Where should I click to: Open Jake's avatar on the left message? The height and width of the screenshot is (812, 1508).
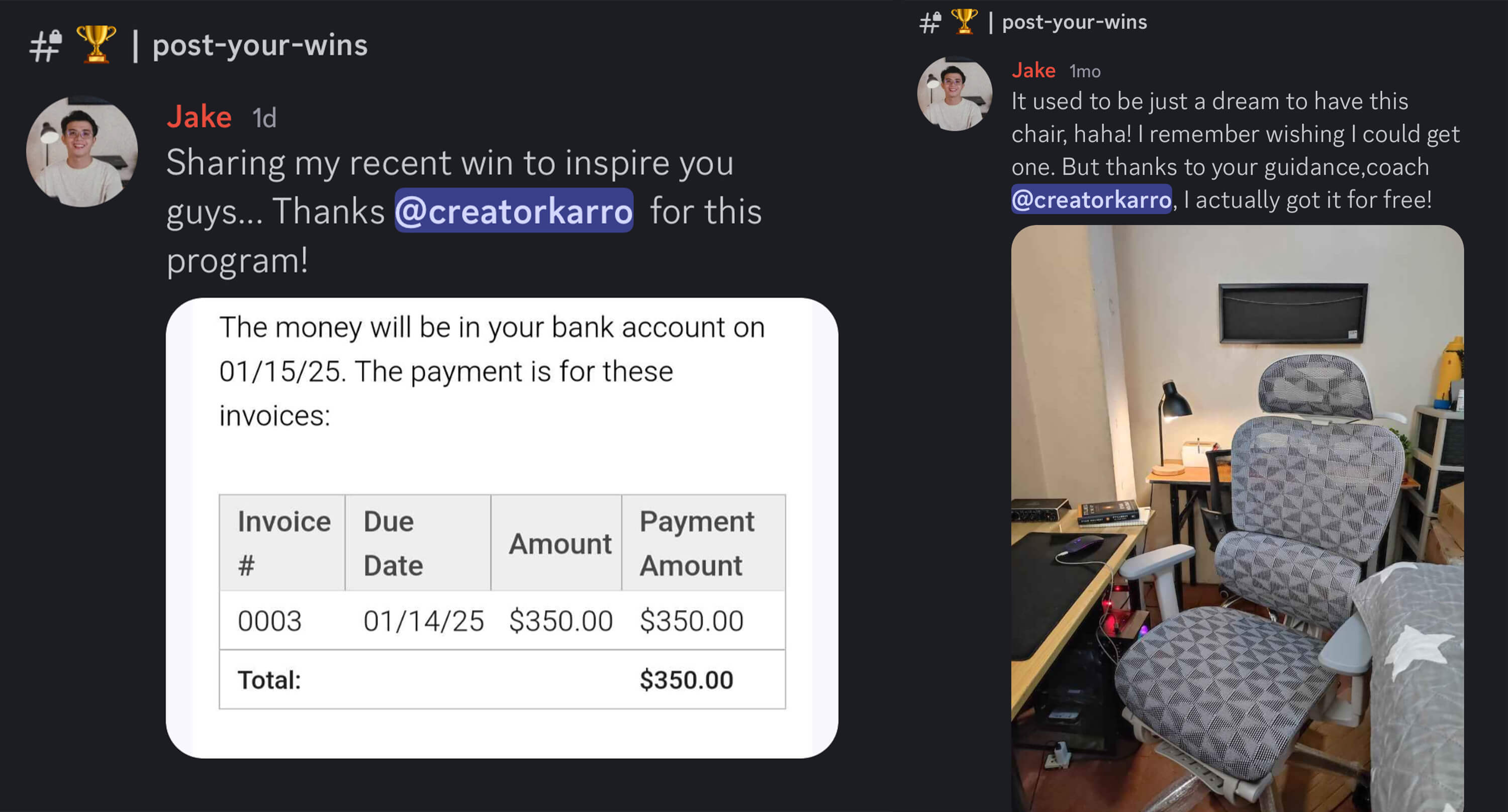(x=82, y=152)
